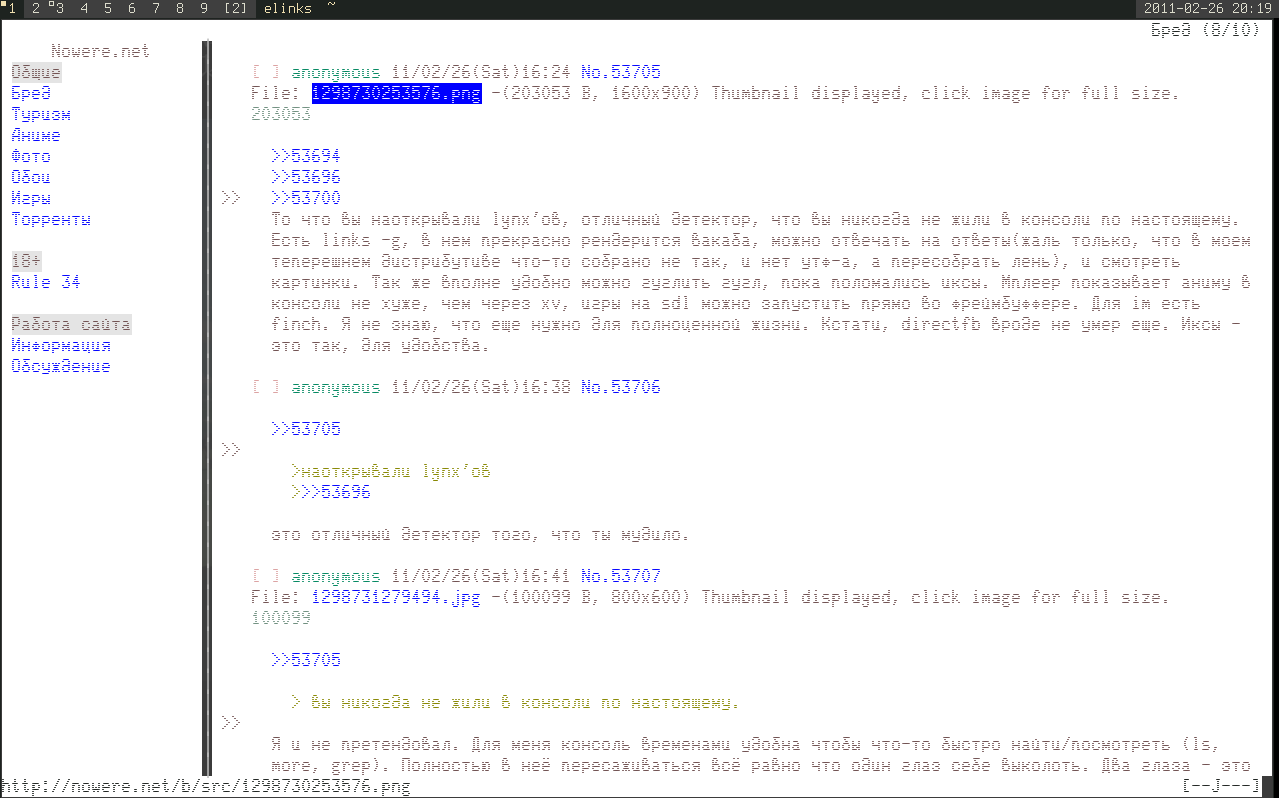This screenshot has height=798, width=1279.
Task: Switch to workspace tag 7
Action: tap(155, 8)
